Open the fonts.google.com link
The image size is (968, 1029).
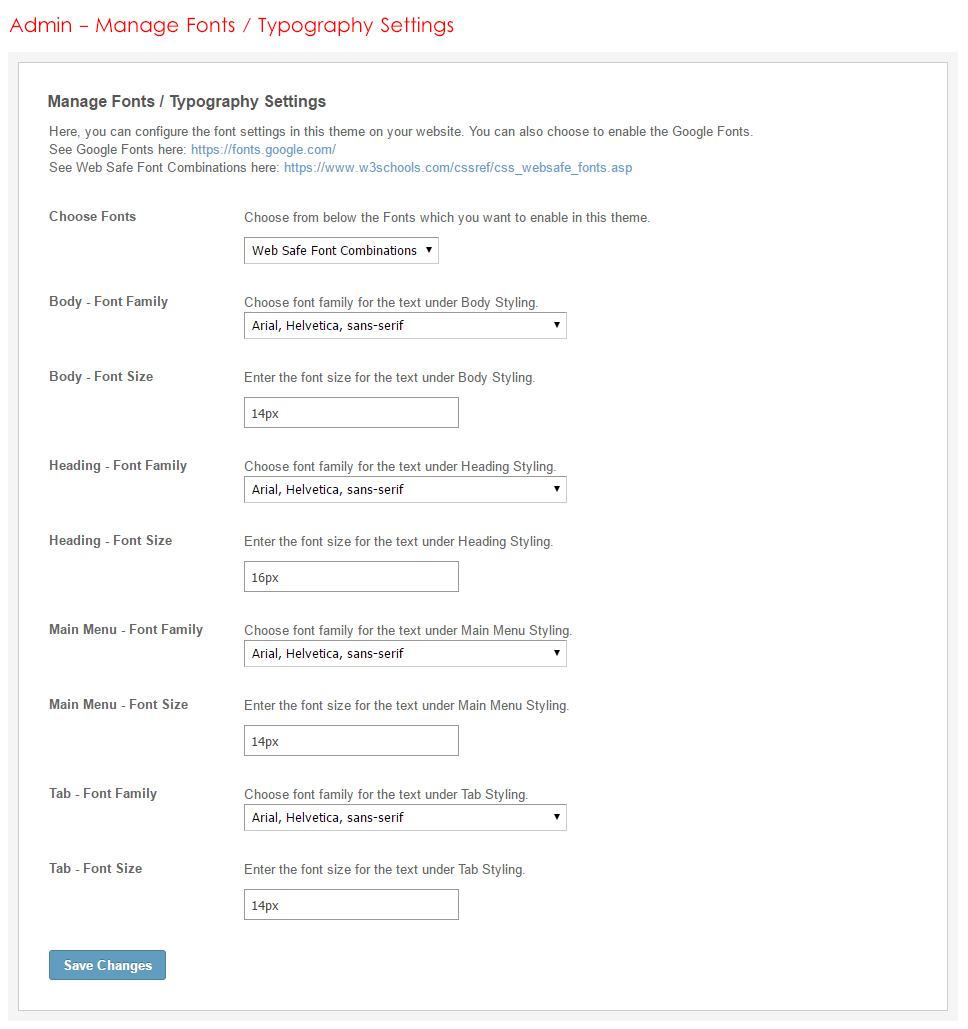(x=256, y=150)
